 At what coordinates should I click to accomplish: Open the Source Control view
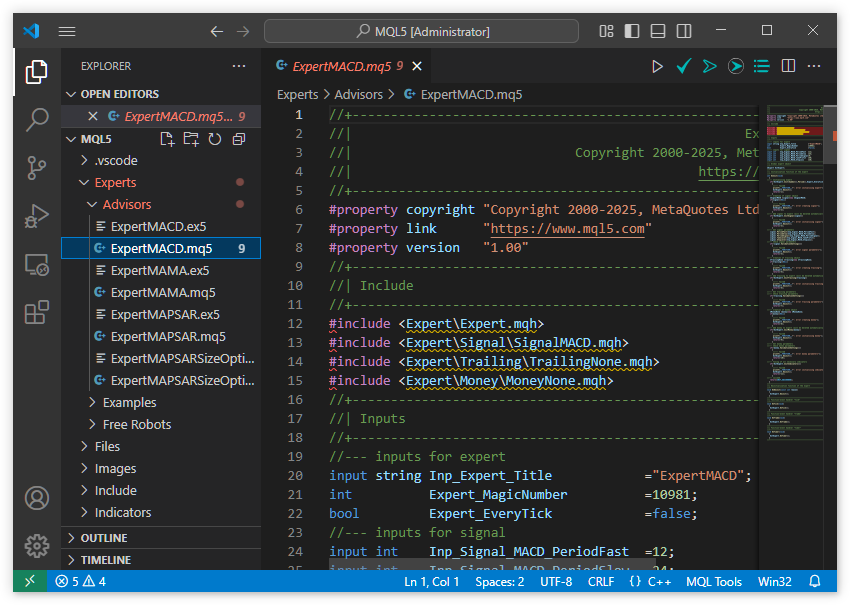click(36, 168)
